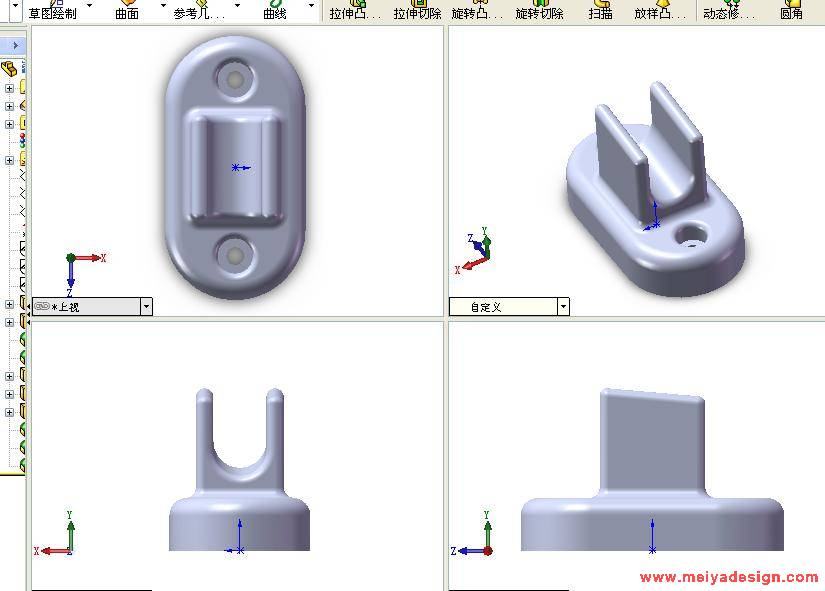Toggle the linked-view icon beside *上视
825x591 pixels.
pos(41,307)
